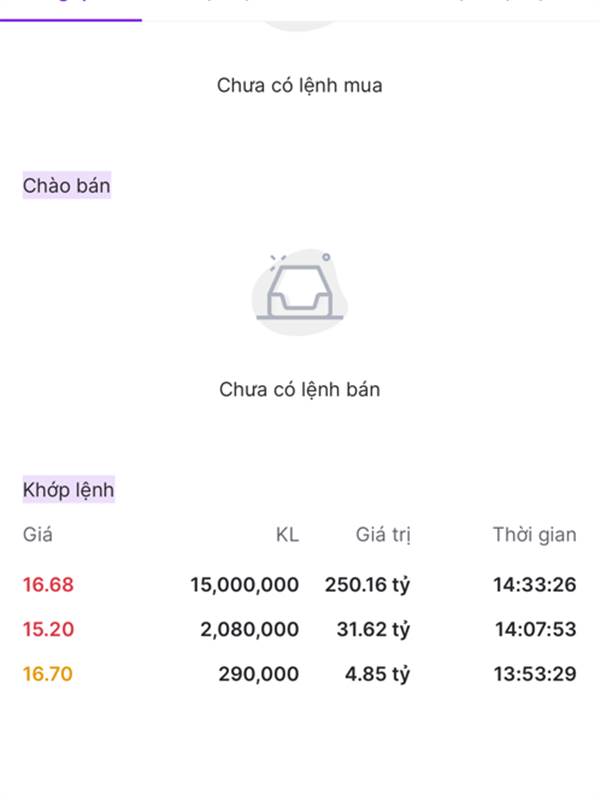This screenshot has width=600, height=800.
Task: Select the red 15.20 matched price
Action: pyautogui.click(x=48, y=630)
